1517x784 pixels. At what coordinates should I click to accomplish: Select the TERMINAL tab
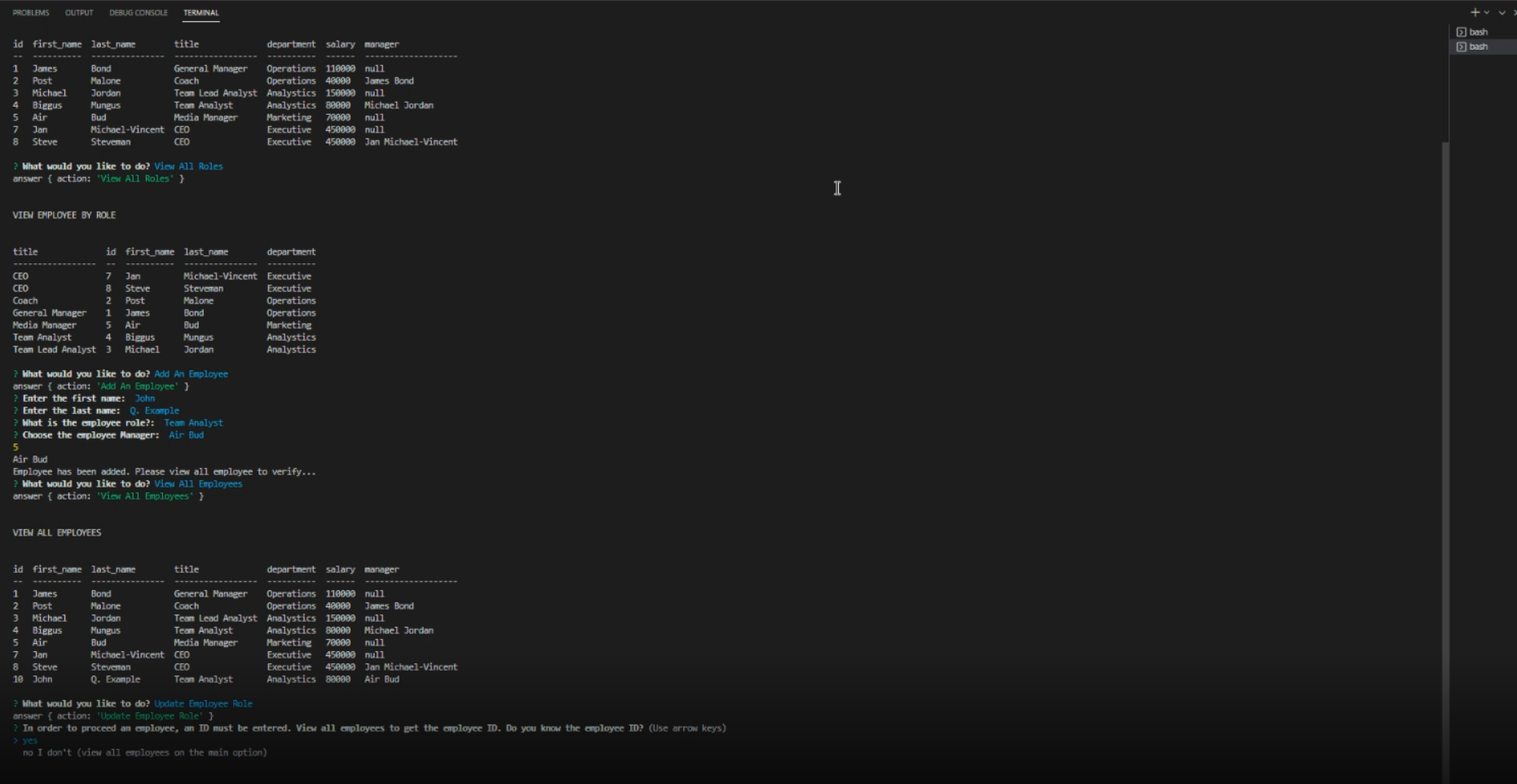(201, 12)
